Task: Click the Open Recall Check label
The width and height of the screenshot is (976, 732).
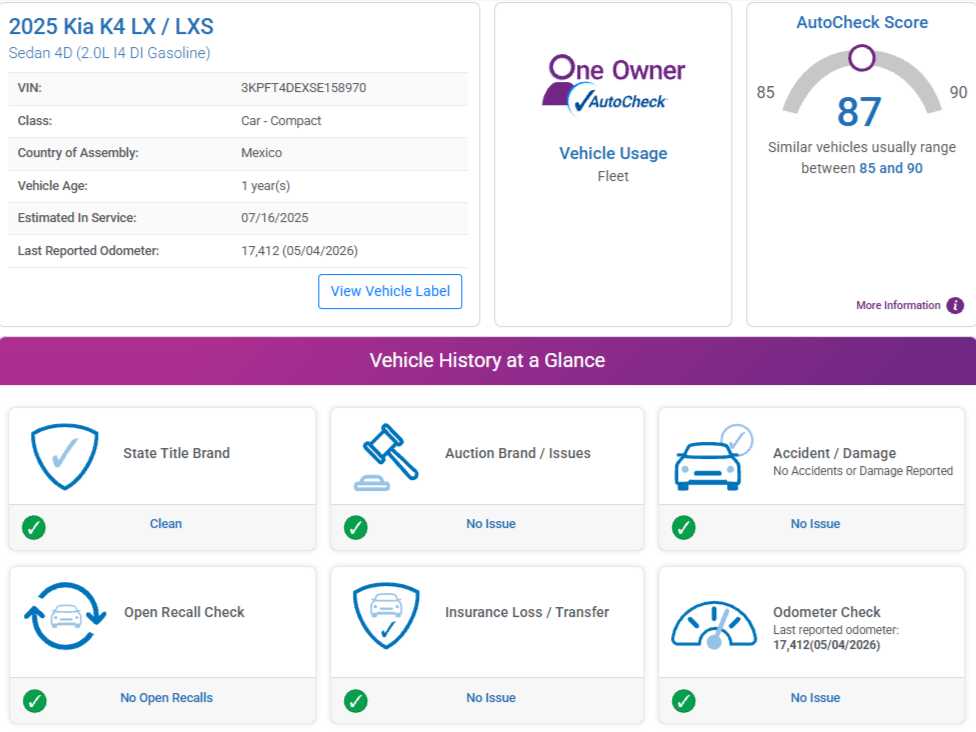Action: click(184, 612)
